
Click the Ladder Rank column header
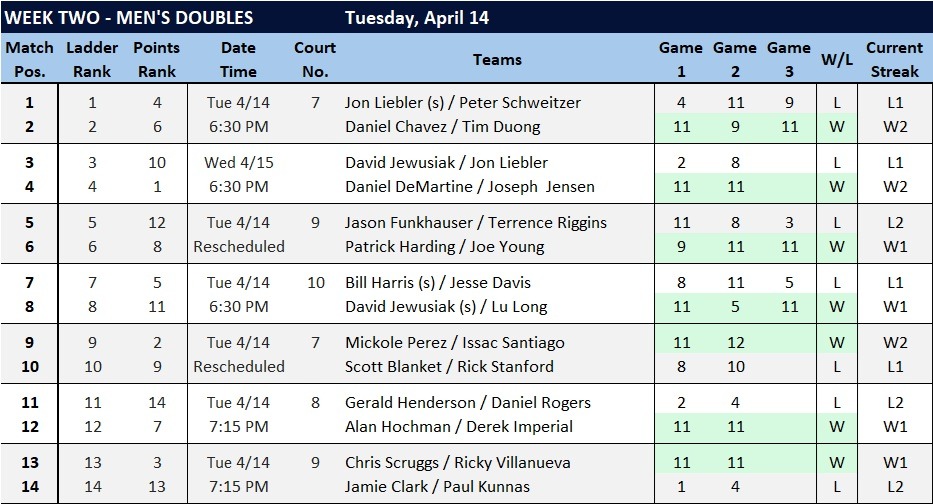tap(92, 59)
